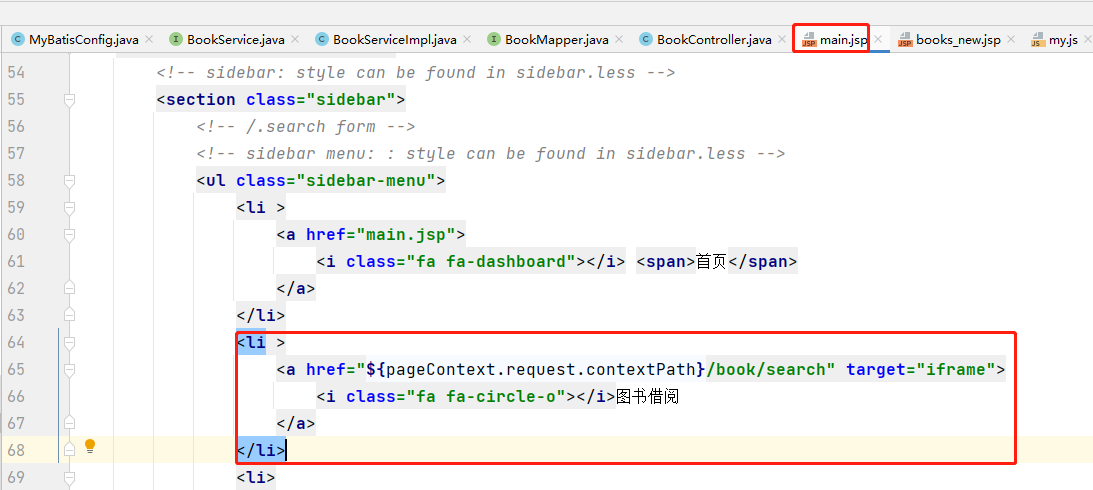
Task: Click the class icon on BookServiceImpl.java tab
Action: (x=321, y=40)
